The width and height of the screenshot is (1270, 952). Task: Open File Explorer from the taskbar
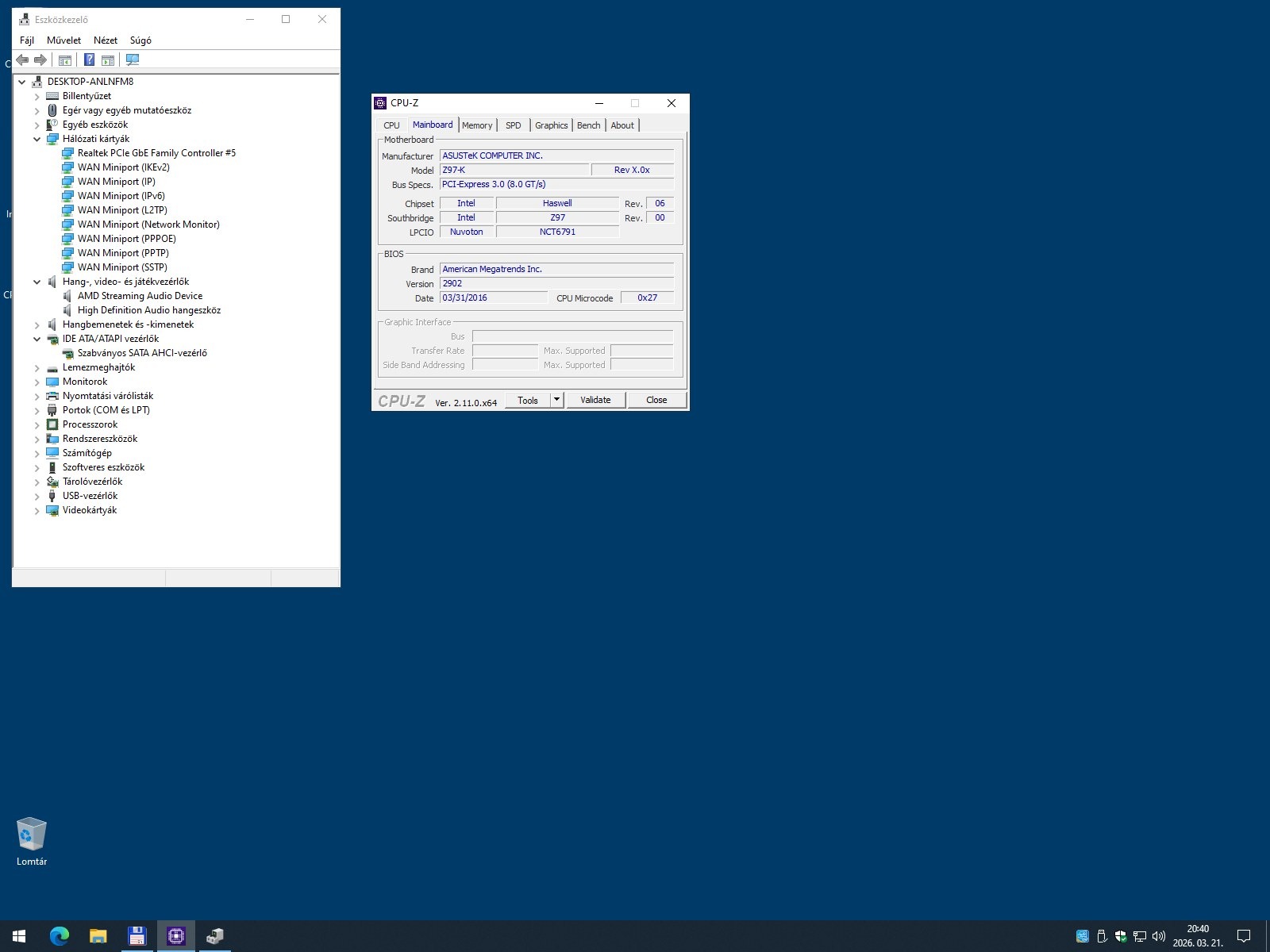click(98, 936)
